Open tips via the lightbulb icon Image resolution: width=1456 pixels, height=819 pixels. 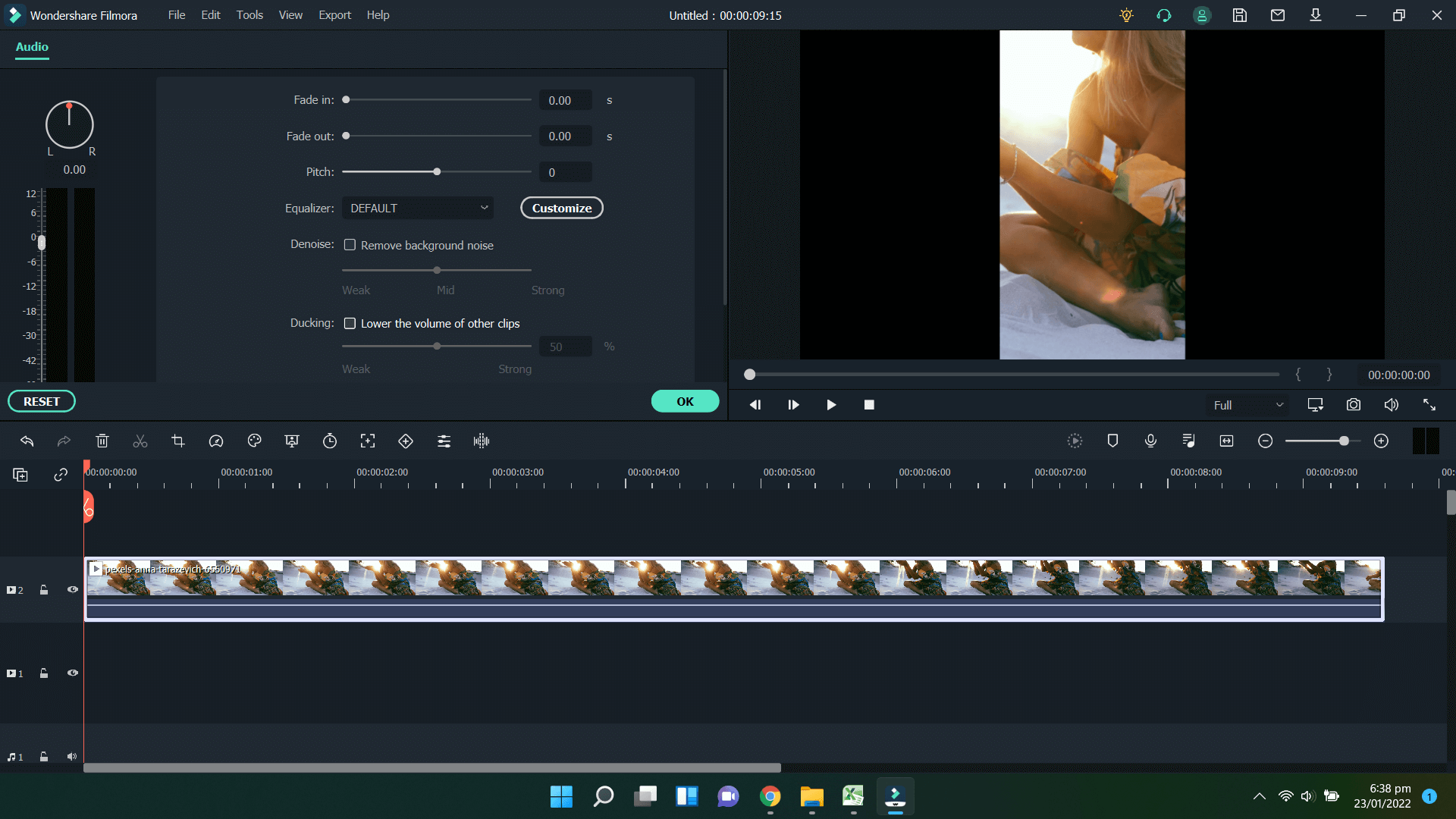click(1126, 15)
